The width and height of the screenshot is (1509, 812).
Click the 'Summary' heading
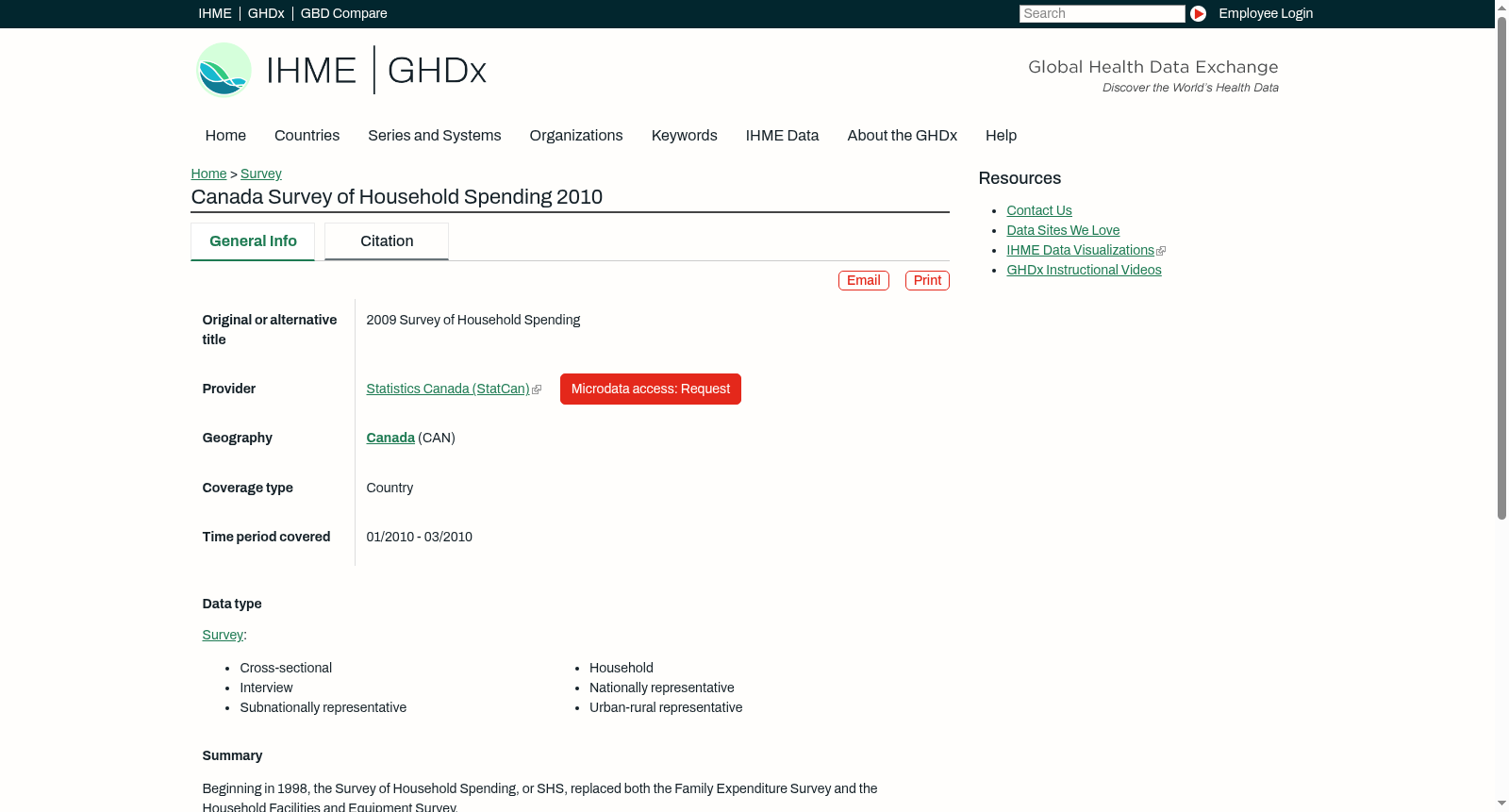point(232,756)
